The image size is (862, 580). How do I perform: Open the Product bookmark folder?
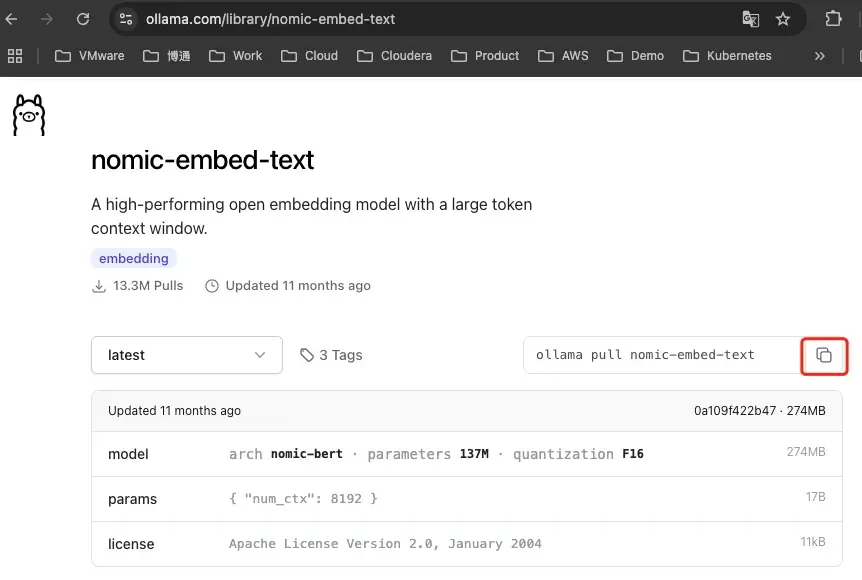pyautogui.click(x=485, y=56)
